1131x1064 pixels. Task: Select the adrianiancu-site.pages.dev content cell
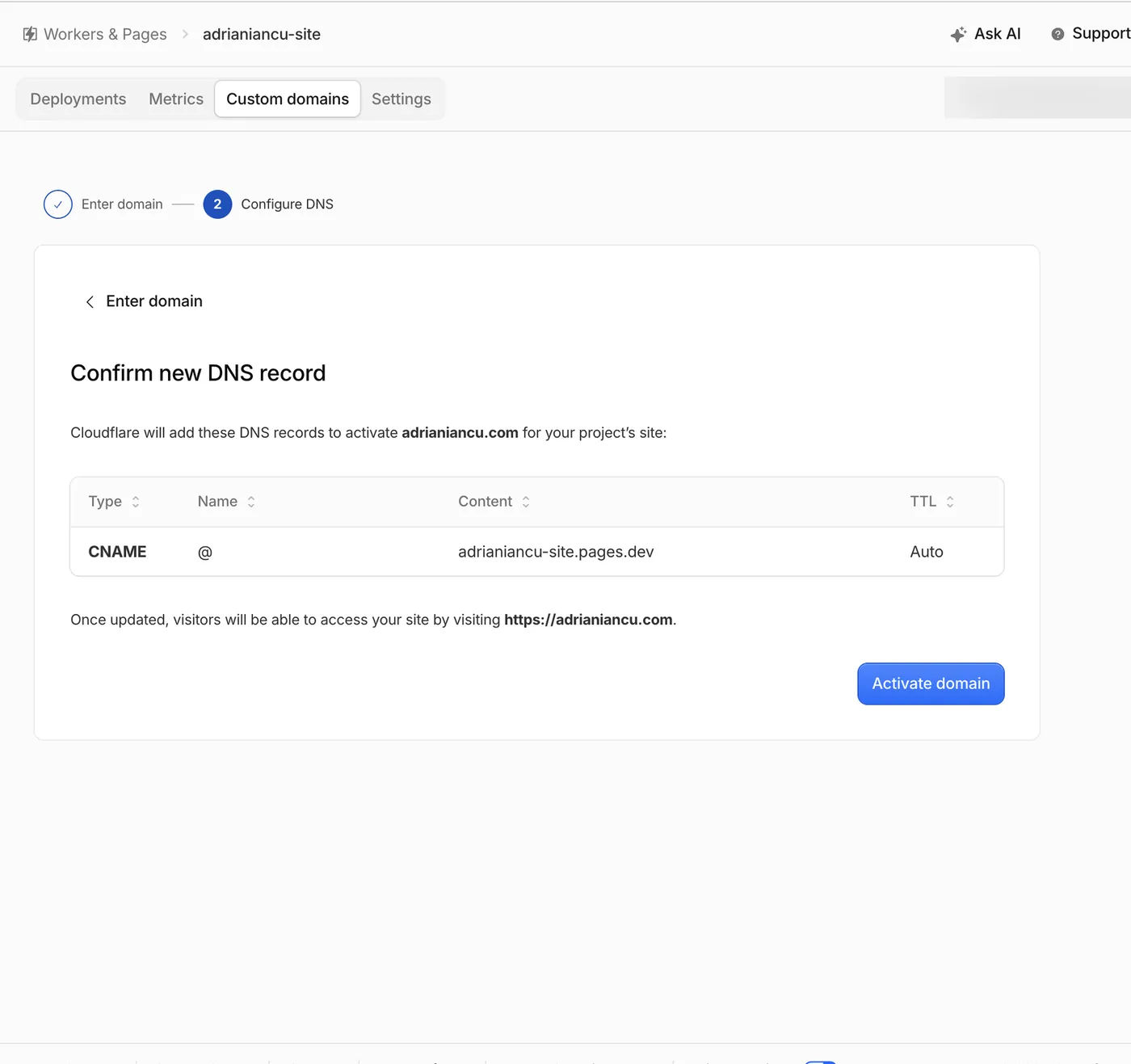pos(556,552)
